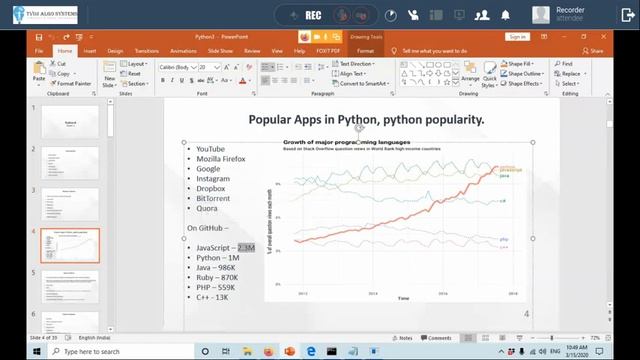
Task: Click the recorder exit icon
Action: (628, 16)
